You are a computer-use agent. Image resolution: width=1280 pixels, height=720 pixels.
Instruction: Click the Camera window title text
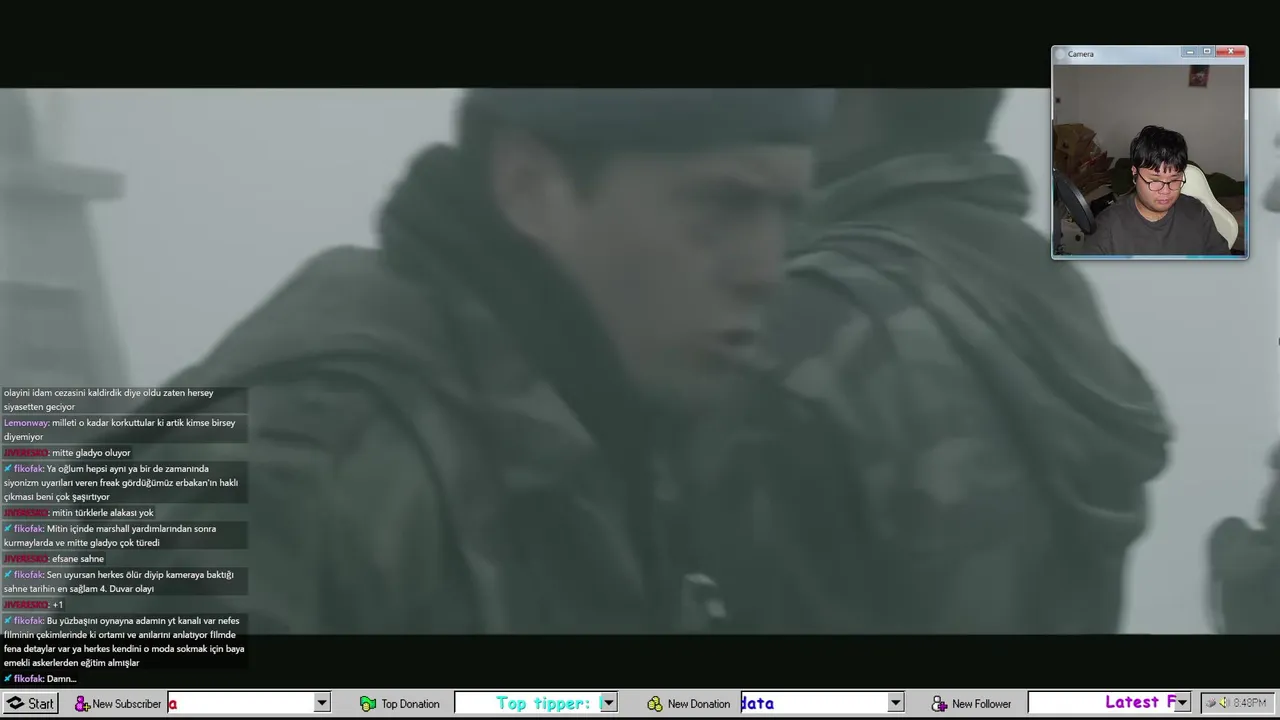1081,54
